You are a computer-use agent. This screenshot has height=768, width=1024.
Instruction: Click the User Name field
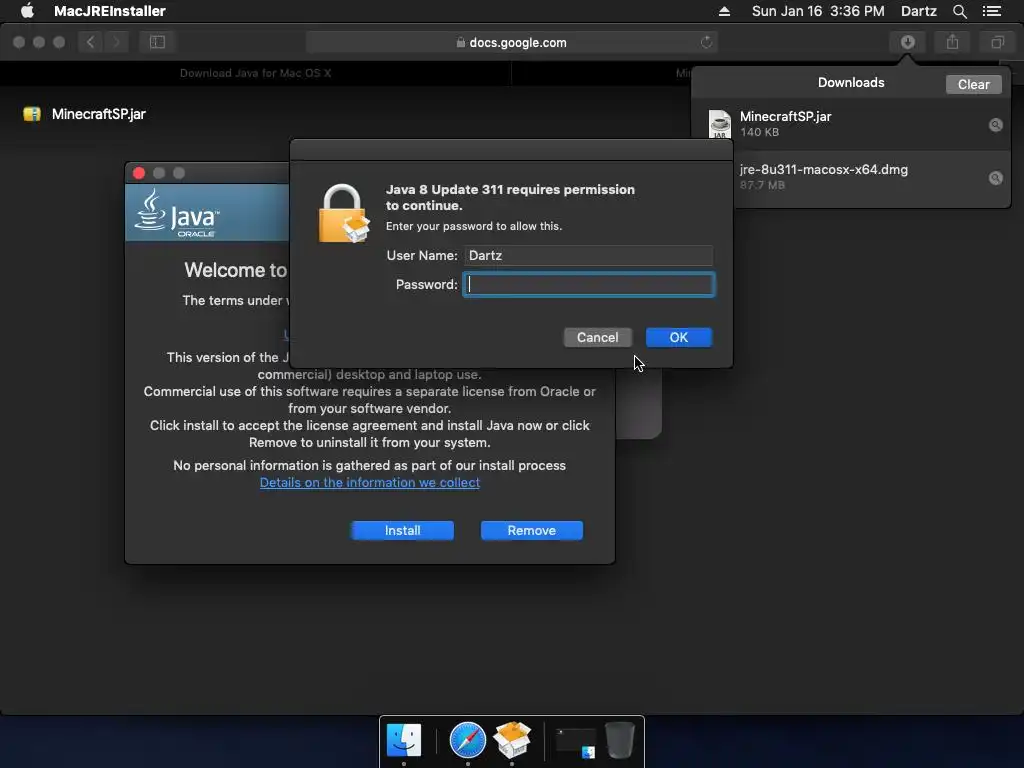pos(588,255)
